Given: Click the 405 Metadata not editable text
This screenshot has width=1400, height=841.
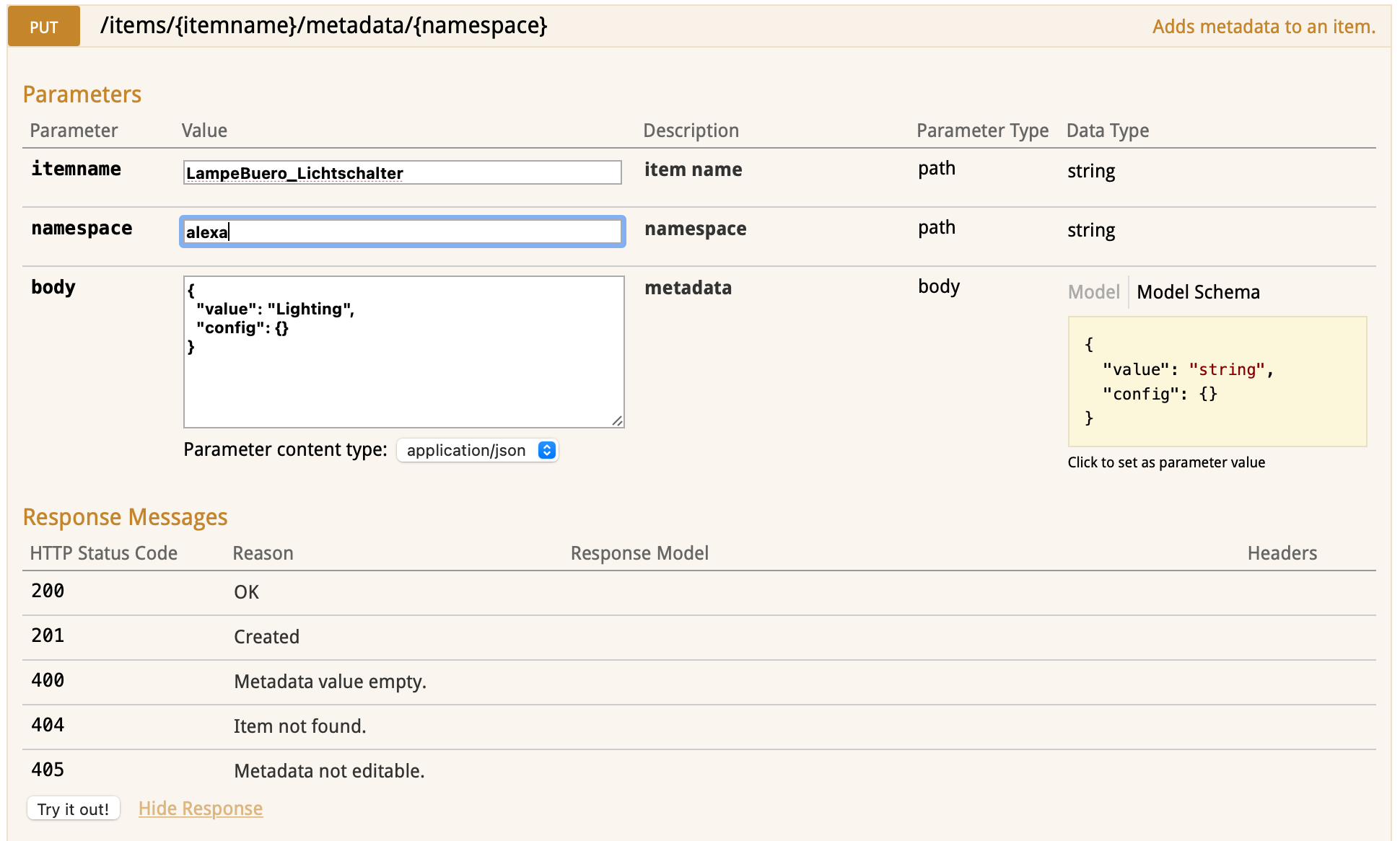Looking at the screenshot, I should [329, 771].
